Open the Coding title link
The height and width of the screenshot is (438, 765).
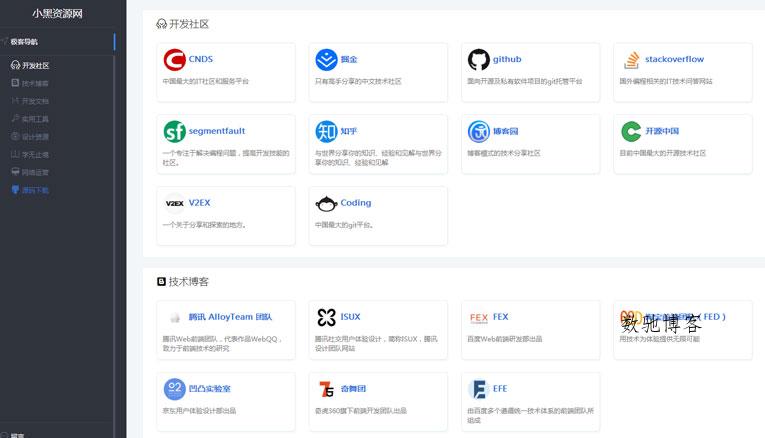(356, 202)
